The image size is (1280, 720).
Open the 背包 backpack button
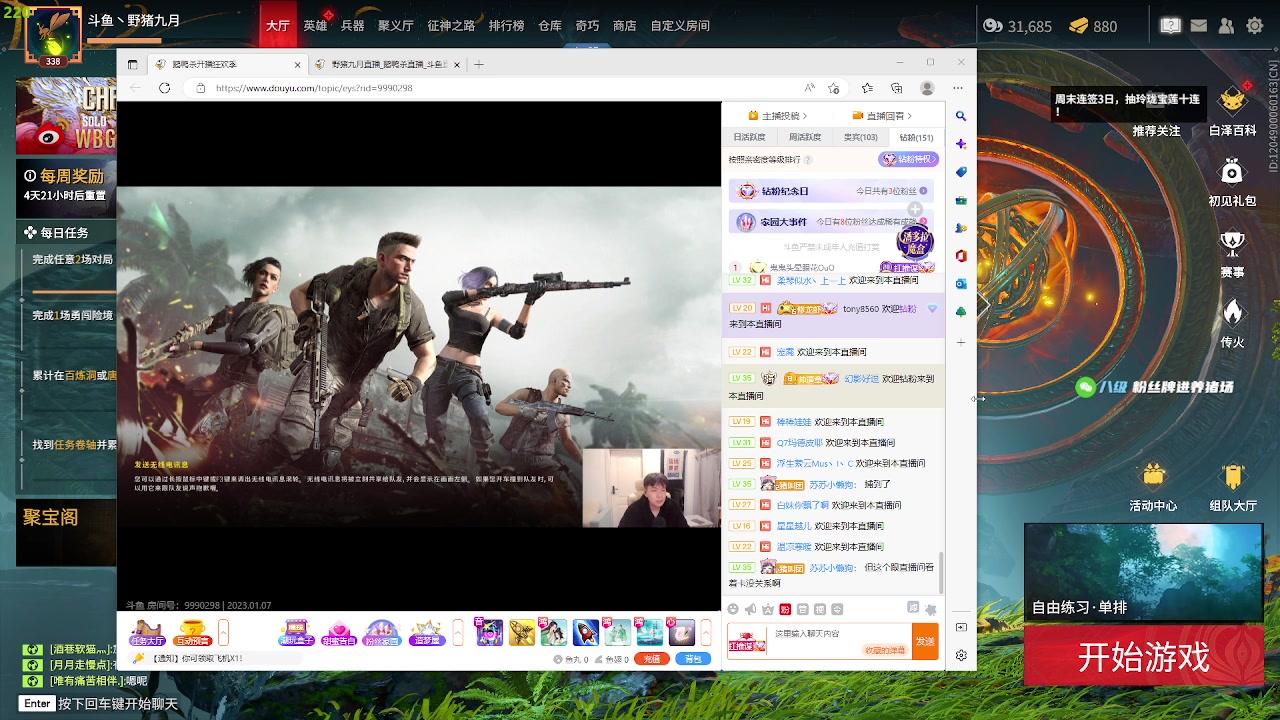click(x=694, y=659)
